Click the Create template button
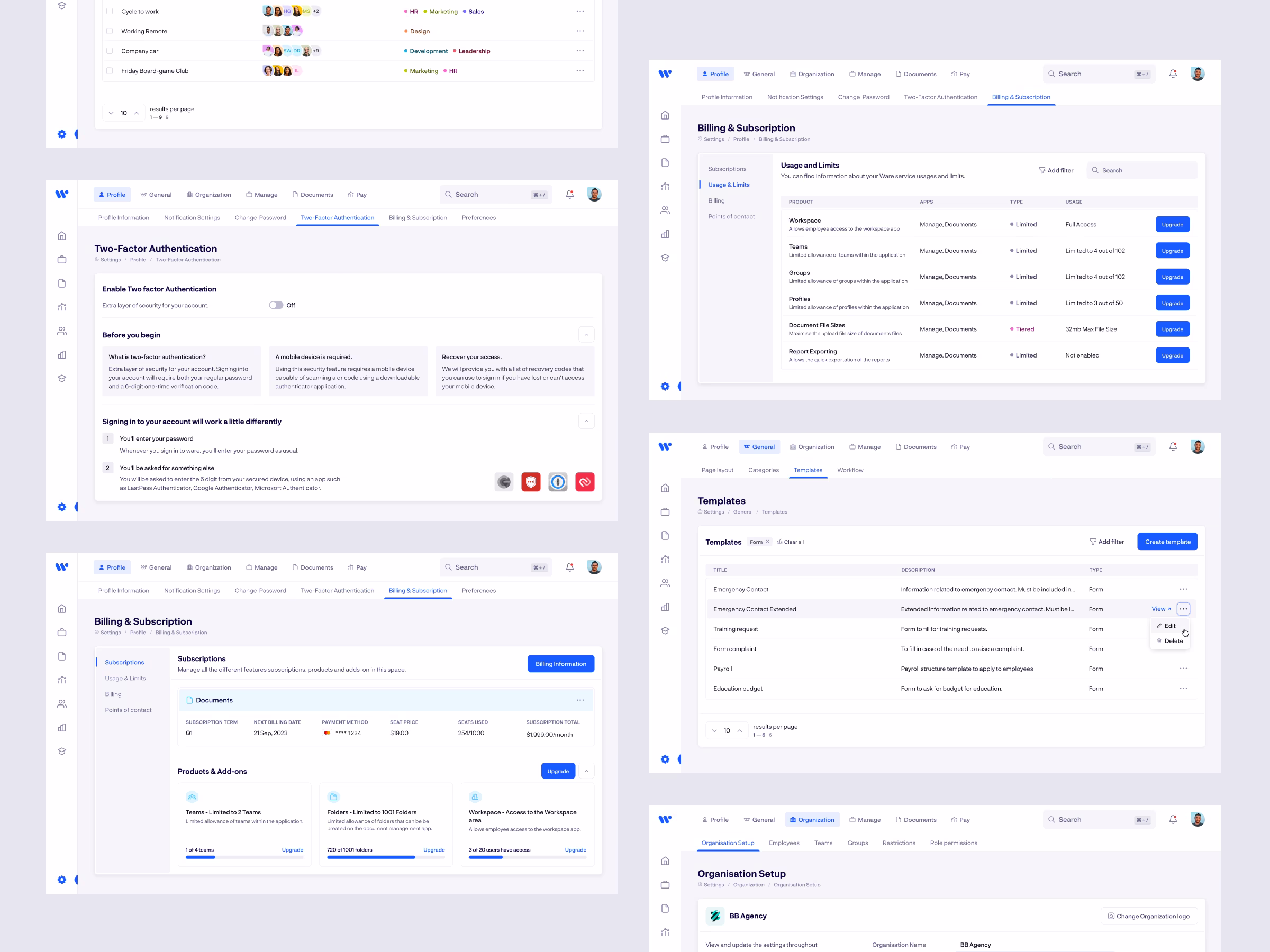 [1167, 542]
